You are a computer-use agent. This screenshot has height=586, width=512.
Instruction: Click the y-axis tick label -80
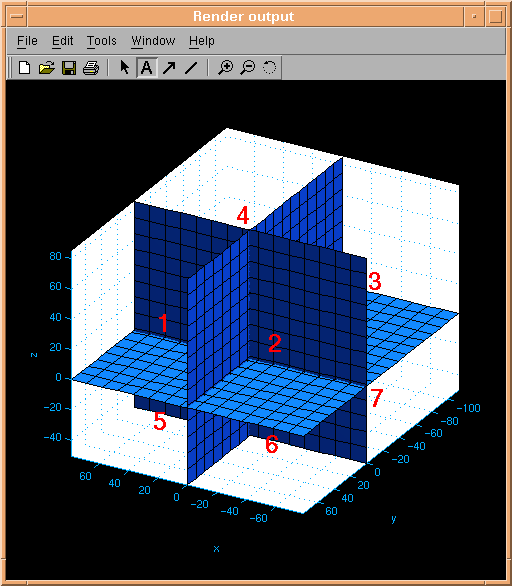(x=450, y=421)
